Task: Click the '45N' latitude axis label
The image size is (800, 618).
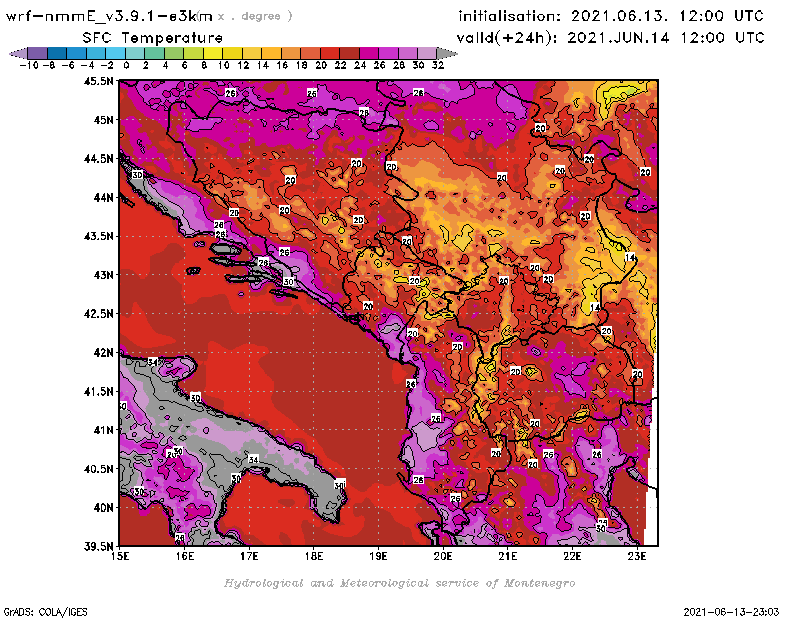Action: (103, 120)
